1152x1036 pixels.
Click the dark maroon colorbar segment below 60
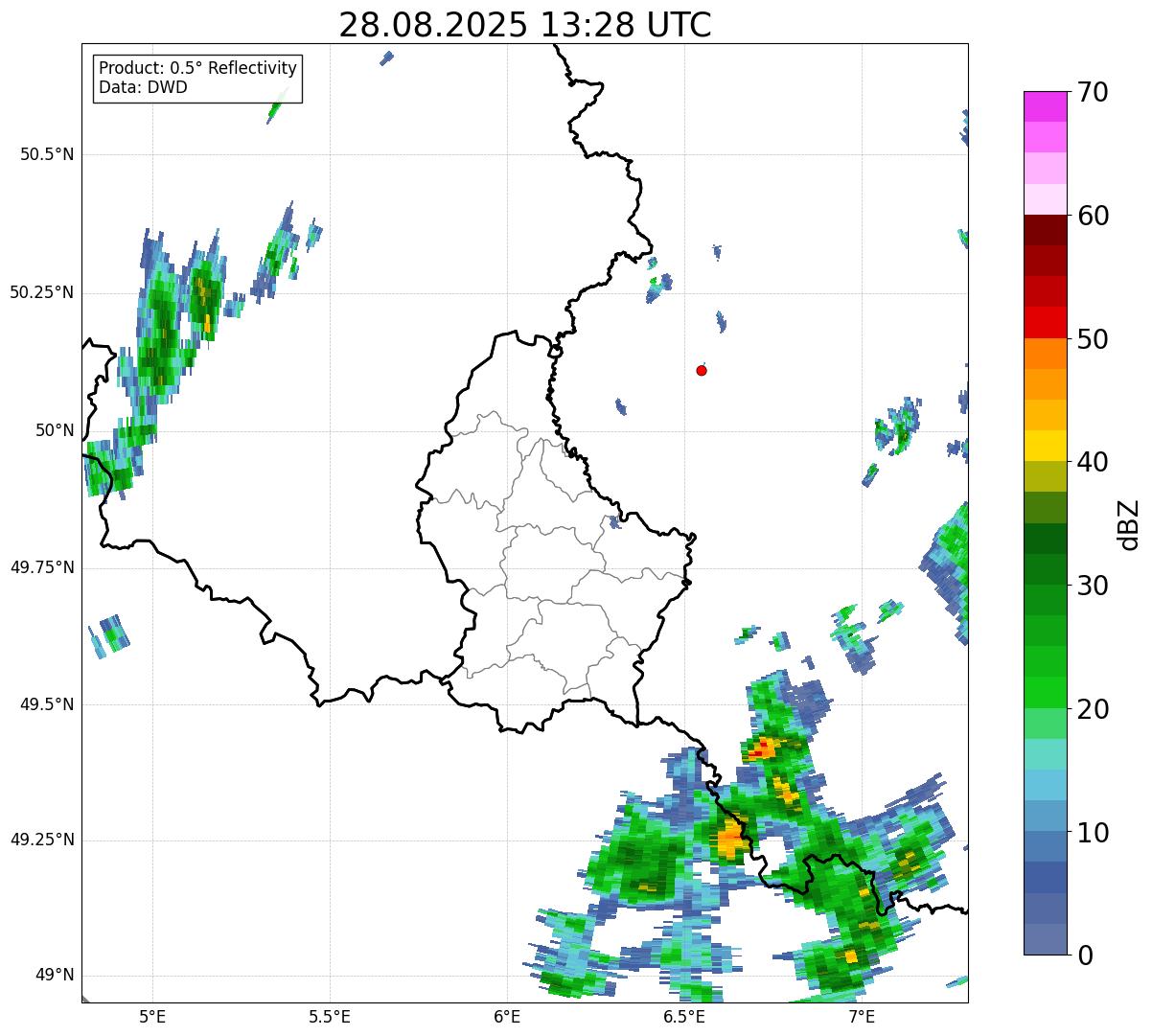pyautogui.click(x=1046, y=230)
